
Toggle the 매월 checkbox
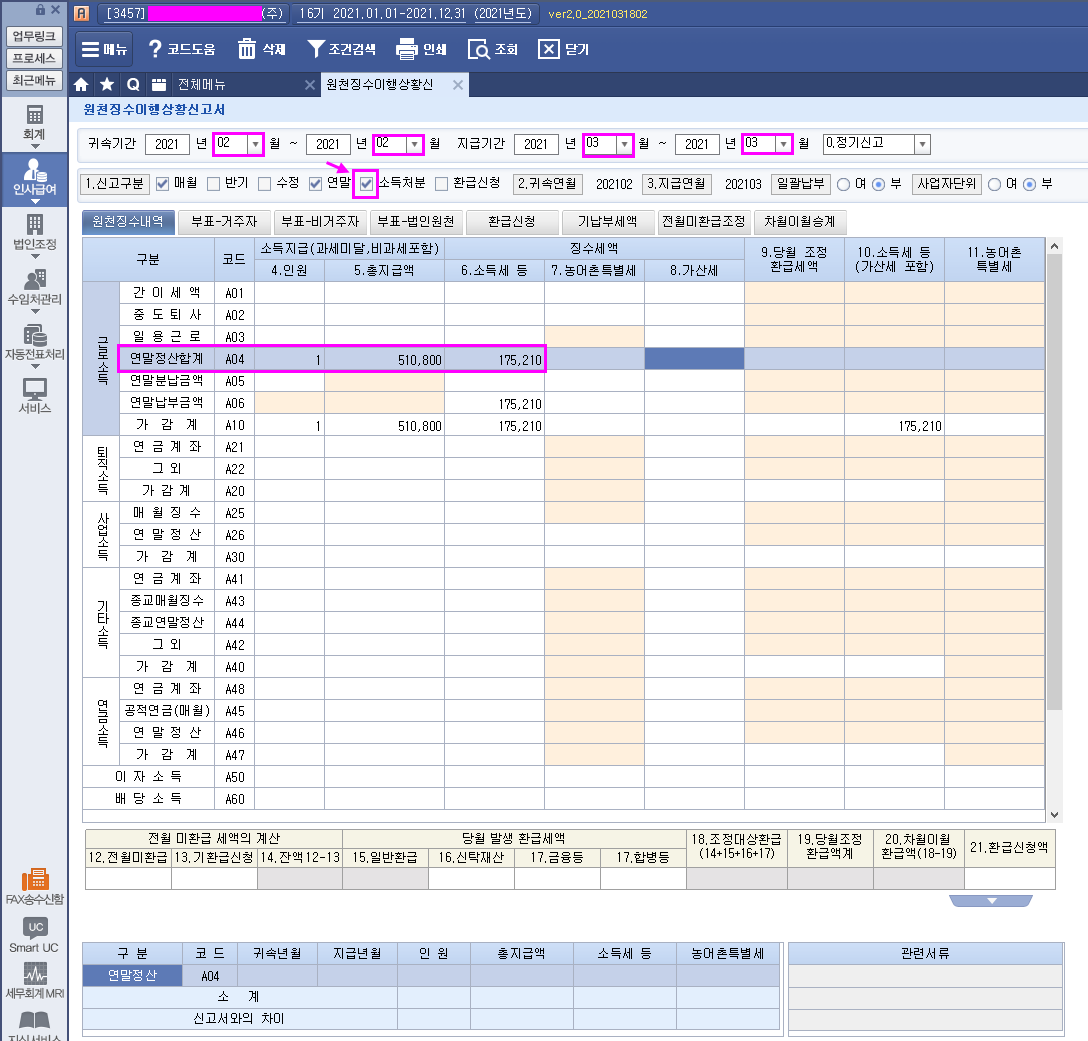(x=162, y=184)
